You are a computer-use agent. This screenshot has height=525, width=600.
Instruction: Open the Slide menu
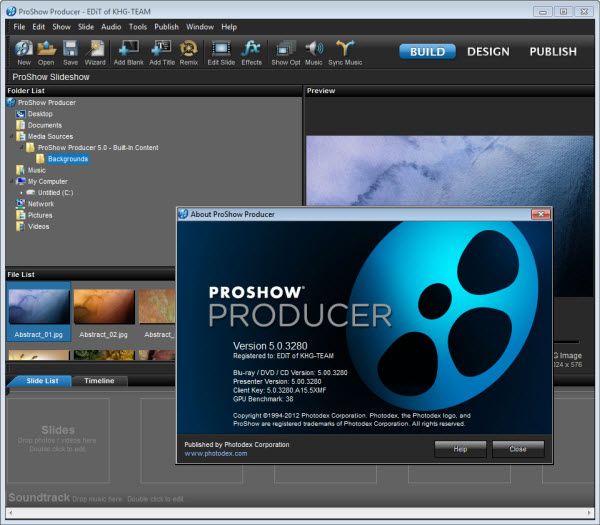(x=86, y=27)
